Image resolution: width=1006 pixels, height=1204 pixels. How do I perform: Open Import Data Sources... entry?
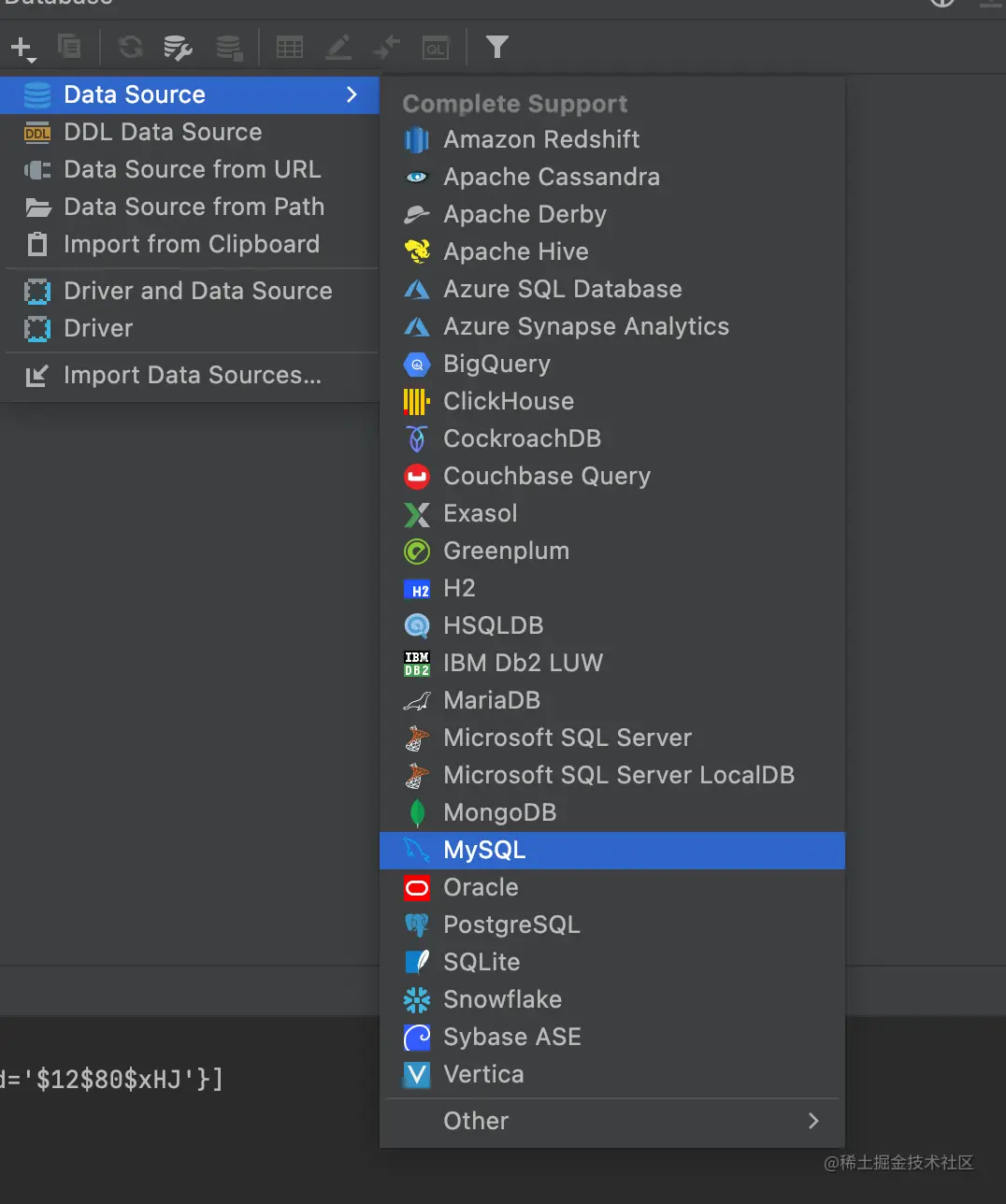pyautogui.click(x=190, y=375)
